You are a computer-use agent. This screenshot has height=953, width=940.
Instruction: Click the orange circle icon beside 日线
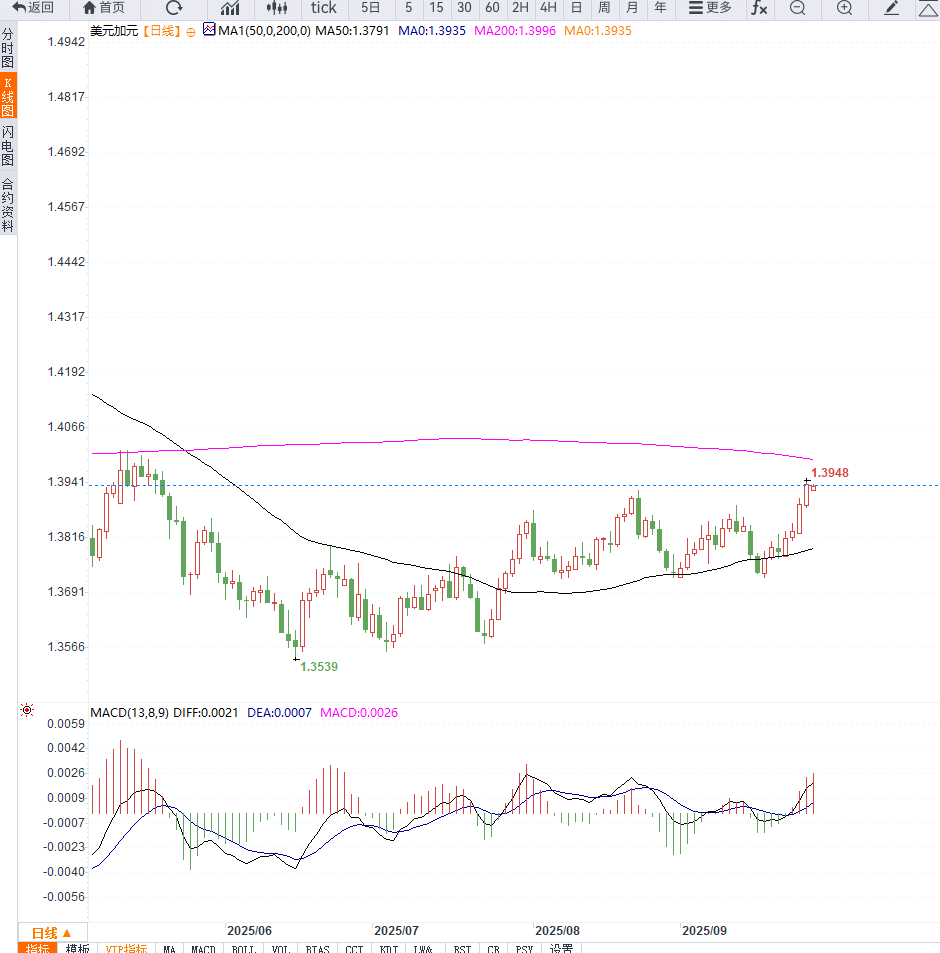tap(191, 32)
